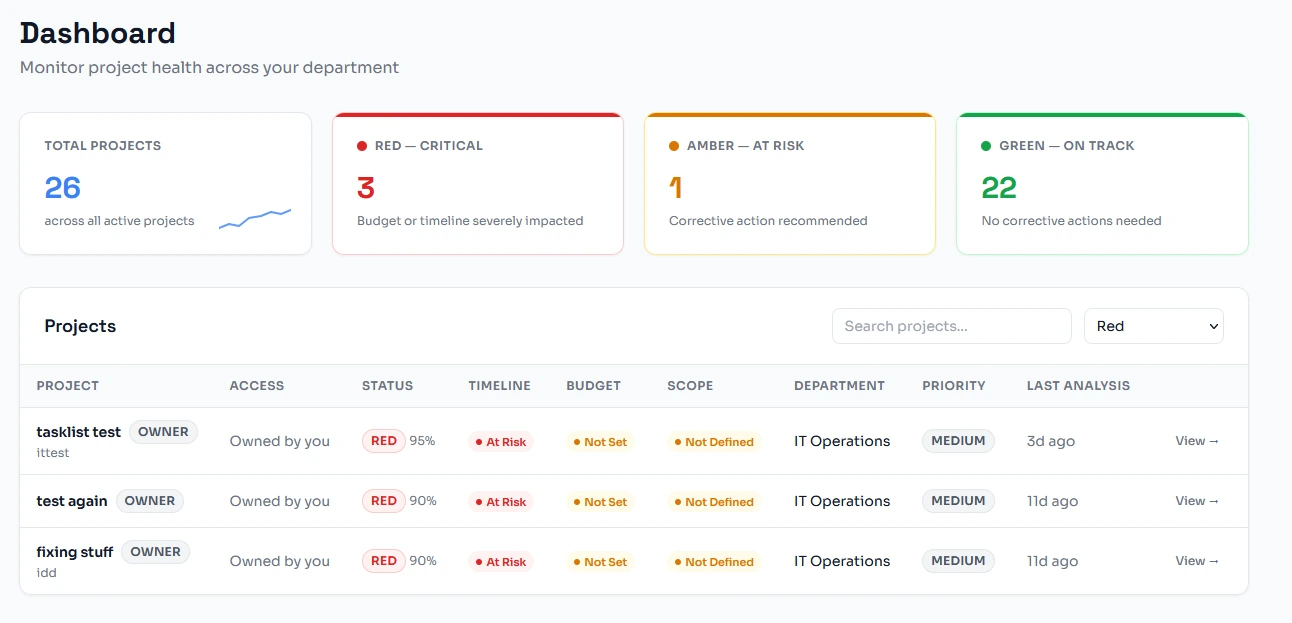Click Not Defined scope badge for fixing stuff
The height and width of the screenshot is (623, 1292).
coord(714,562)
